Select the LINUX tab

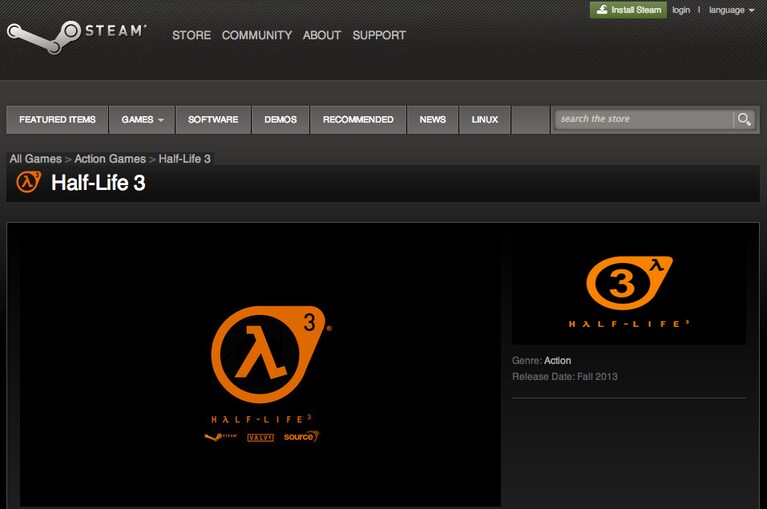pos(485,120)
